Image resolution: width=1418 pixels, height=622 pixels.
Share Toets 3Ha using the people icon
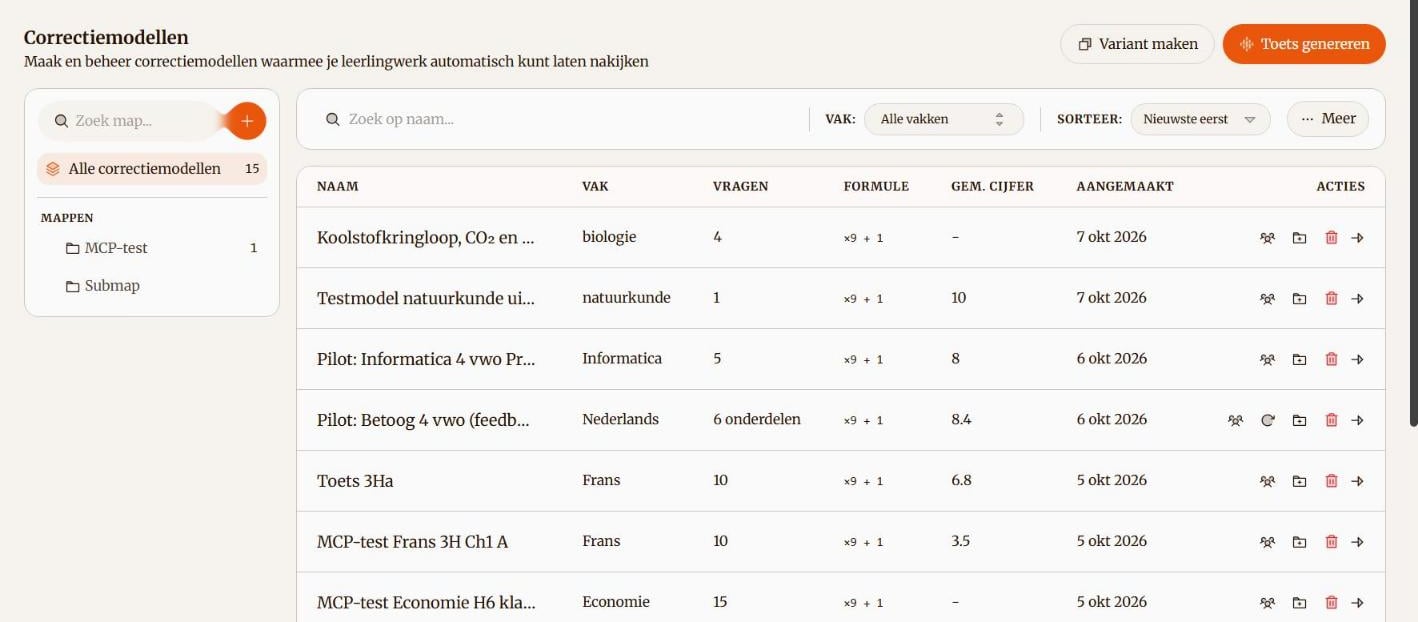point(1267,482)
